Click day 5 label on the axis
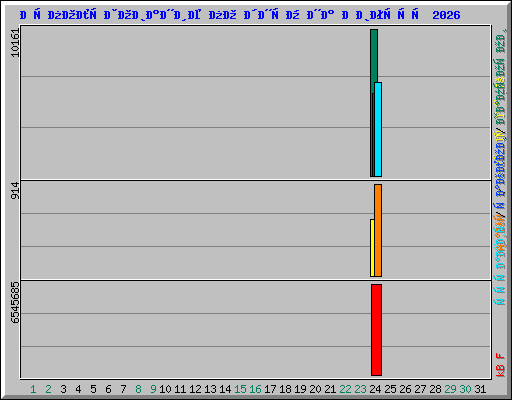 93,389
